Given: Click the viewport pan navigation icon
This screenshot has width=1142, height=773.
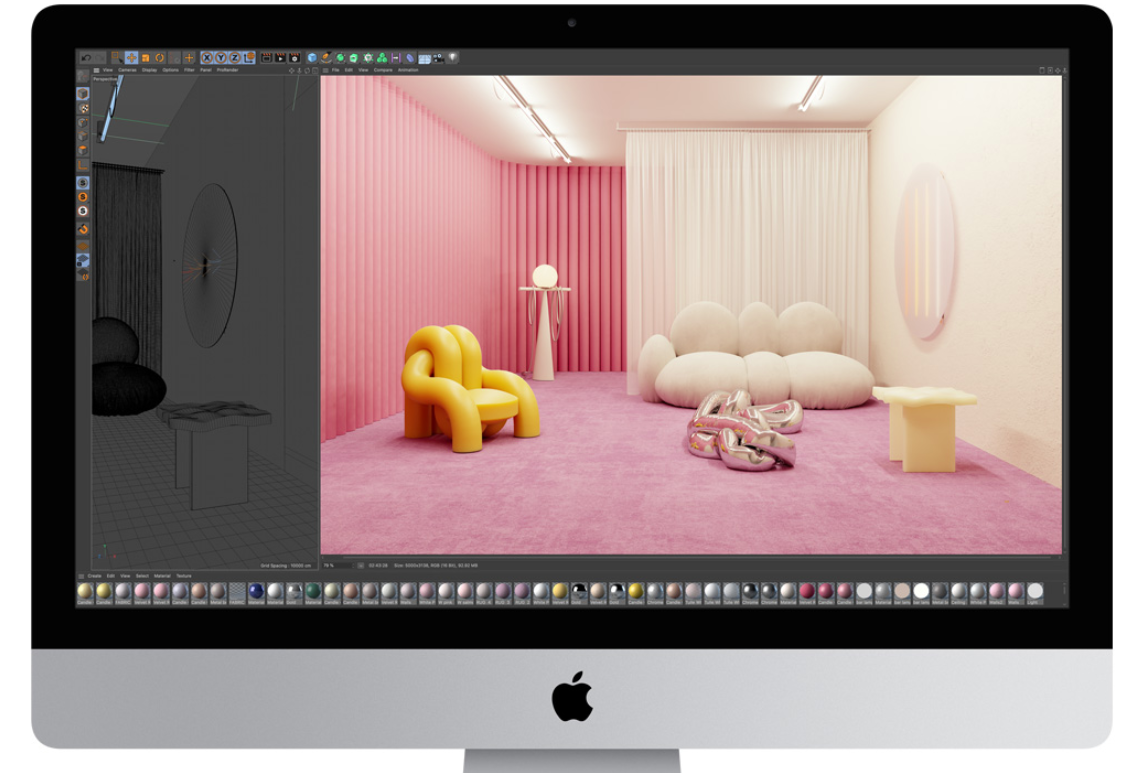Looking at the screenshot, I should (x=292, y=71).
